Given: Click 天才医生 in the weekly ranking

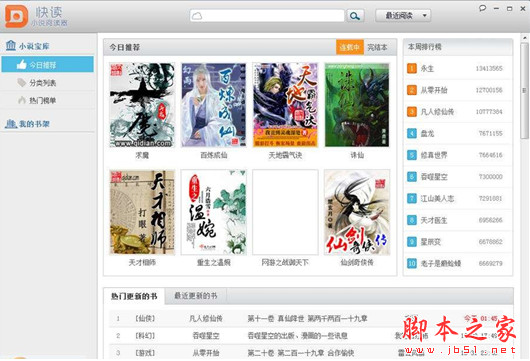Looking at the screenshot, I should 434,220.
